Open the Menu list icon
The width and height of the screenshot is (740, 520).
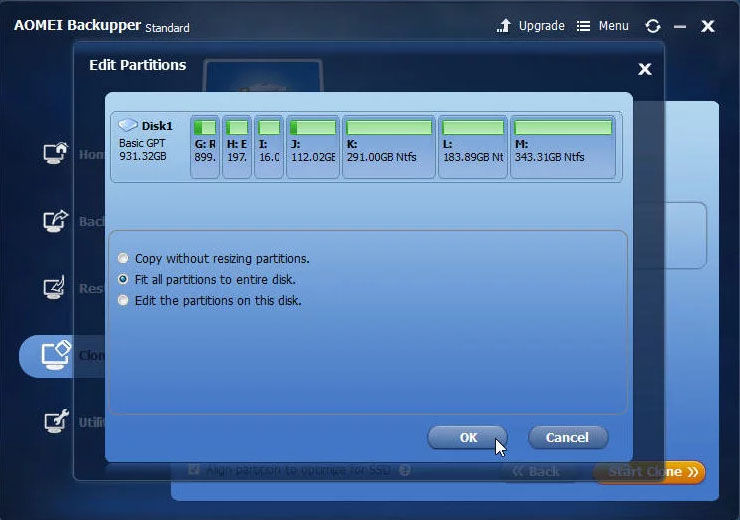tap(583, 26)
